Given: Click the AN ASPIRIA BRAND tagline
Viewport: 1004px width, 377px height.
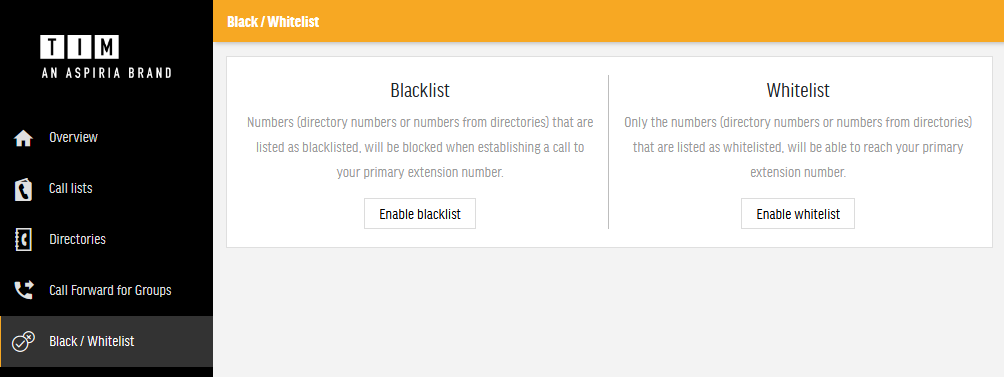Looking at the screenshot, I should (x=106, y=73).
